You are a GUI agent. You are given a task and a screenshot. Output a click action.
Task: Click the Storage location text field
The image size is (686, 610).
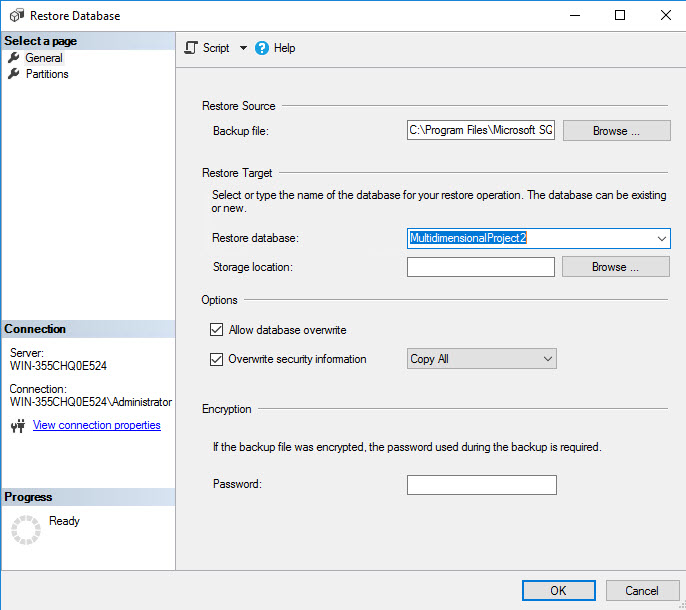coord(481,267)
